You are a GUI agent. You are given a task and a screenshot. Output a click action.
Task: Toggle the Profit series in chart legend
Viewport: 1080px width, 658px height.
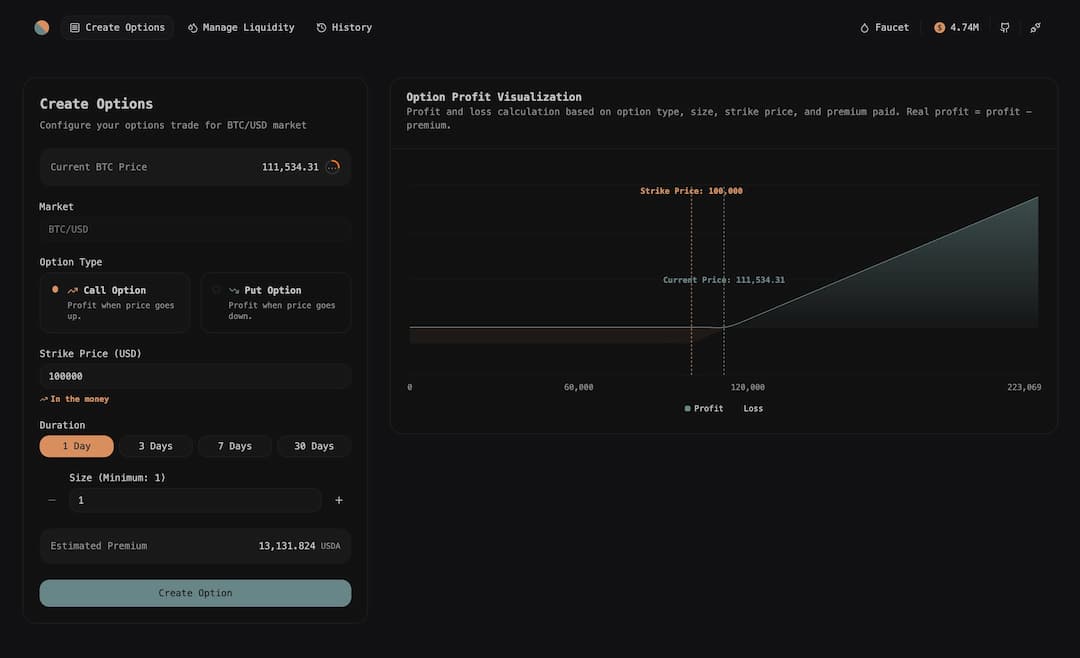[704, 408]
